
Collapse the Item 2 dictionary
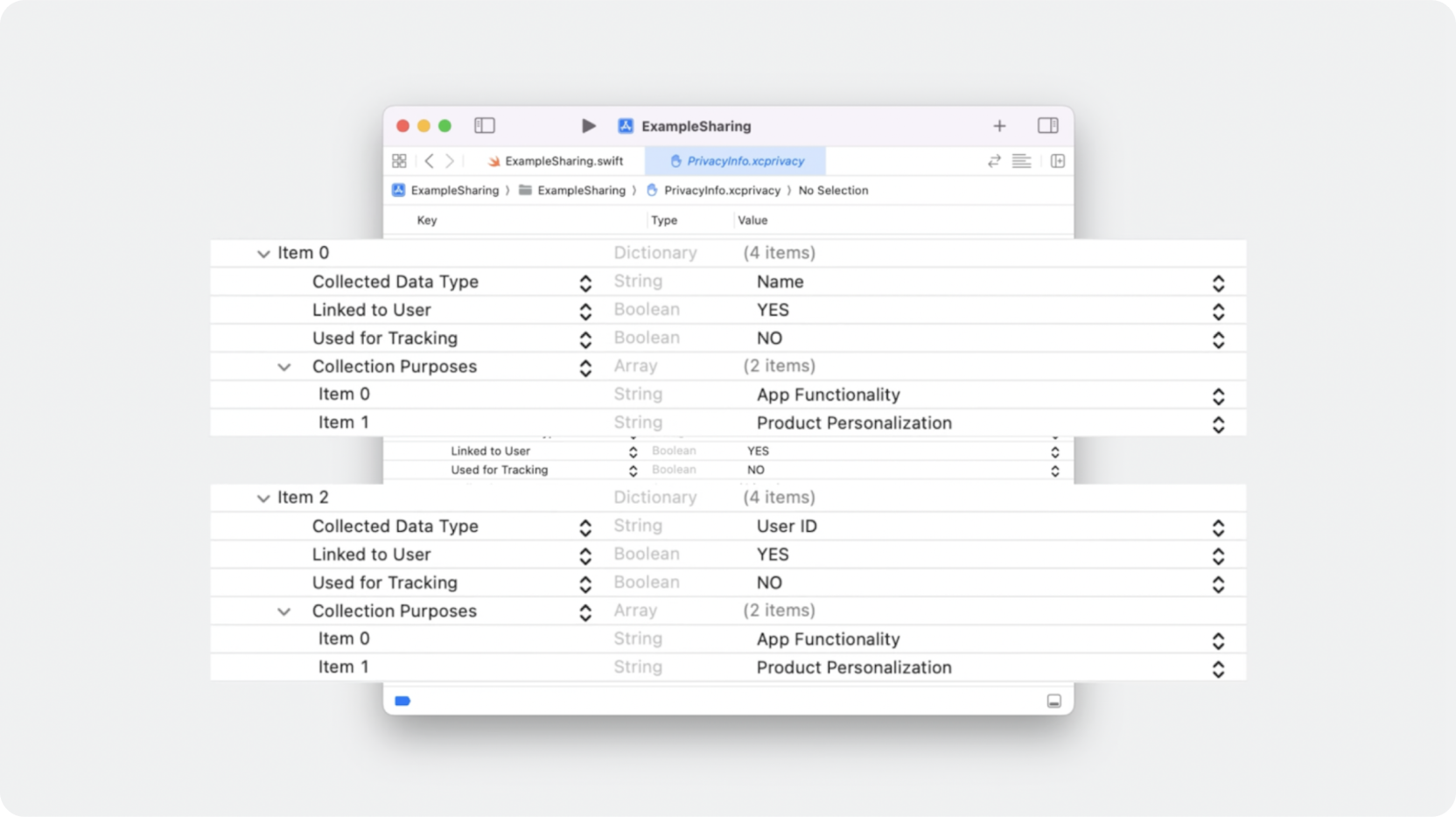point(263,498)
